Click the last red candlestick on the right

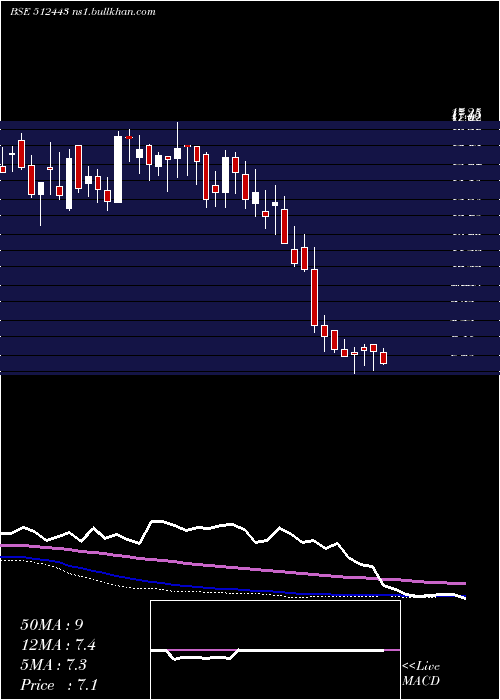pos(383,358)
